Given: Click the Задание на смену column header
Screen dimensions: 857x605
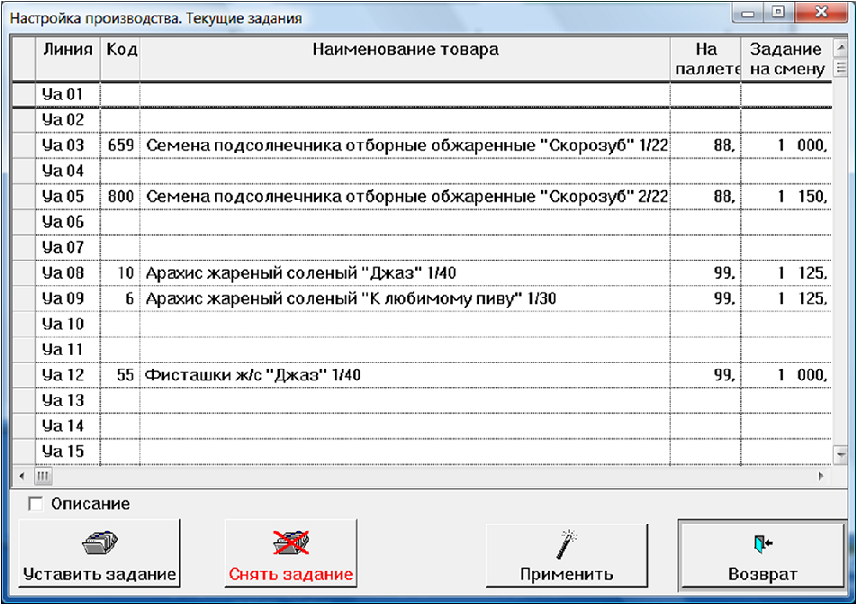Looking at the screenshot, I should point(786,59).
